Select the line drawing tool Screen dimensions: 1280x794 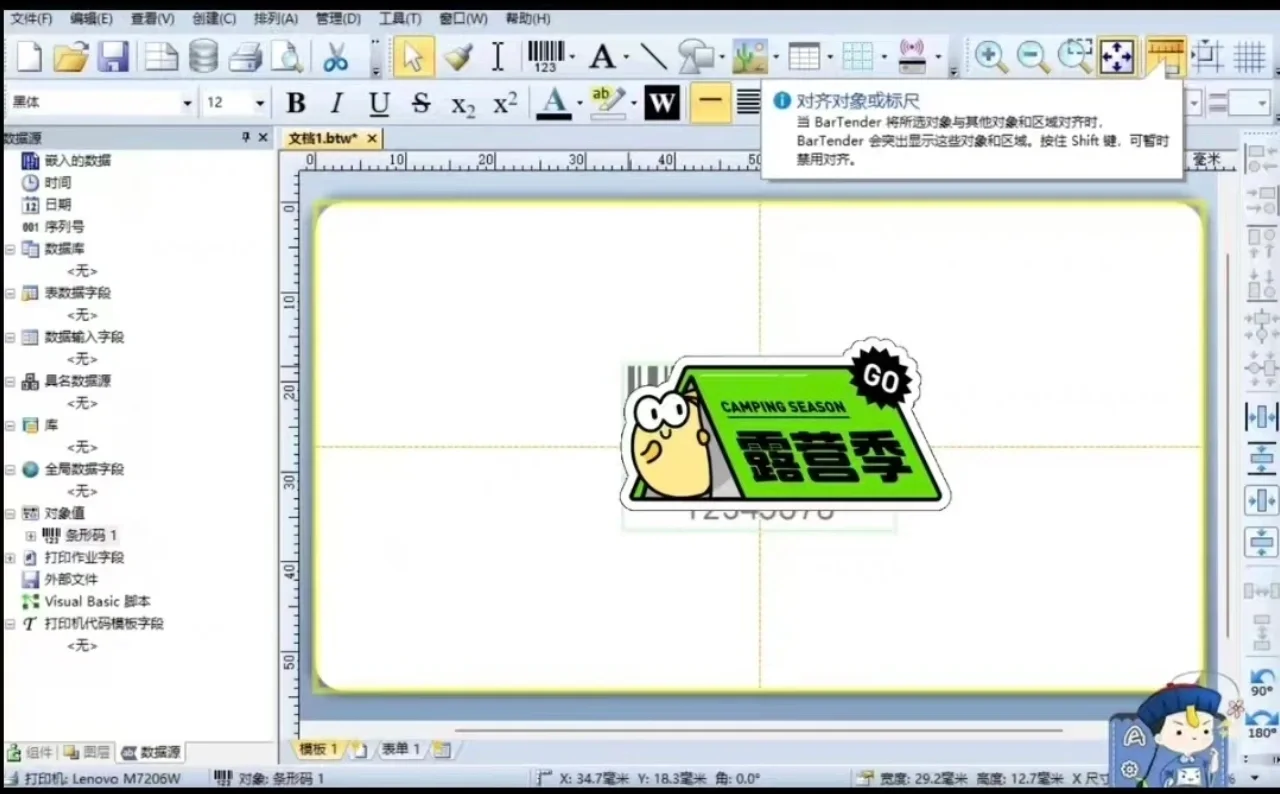pyautogui.click(x=653, y=56)
